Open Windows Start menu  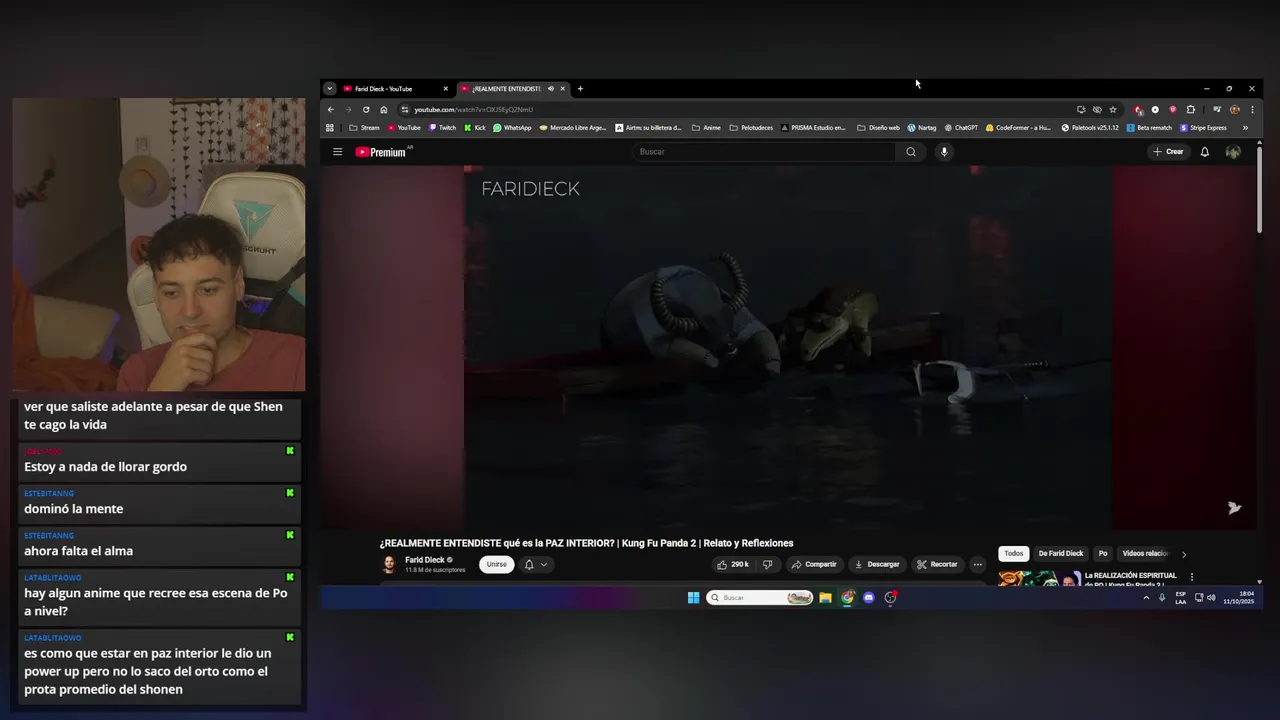(693, 598)
